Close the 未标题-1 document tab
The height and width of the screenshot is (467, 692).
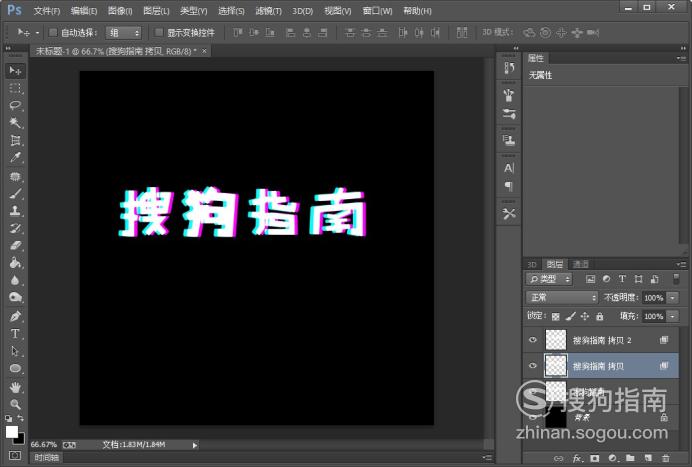click(204, 51)
